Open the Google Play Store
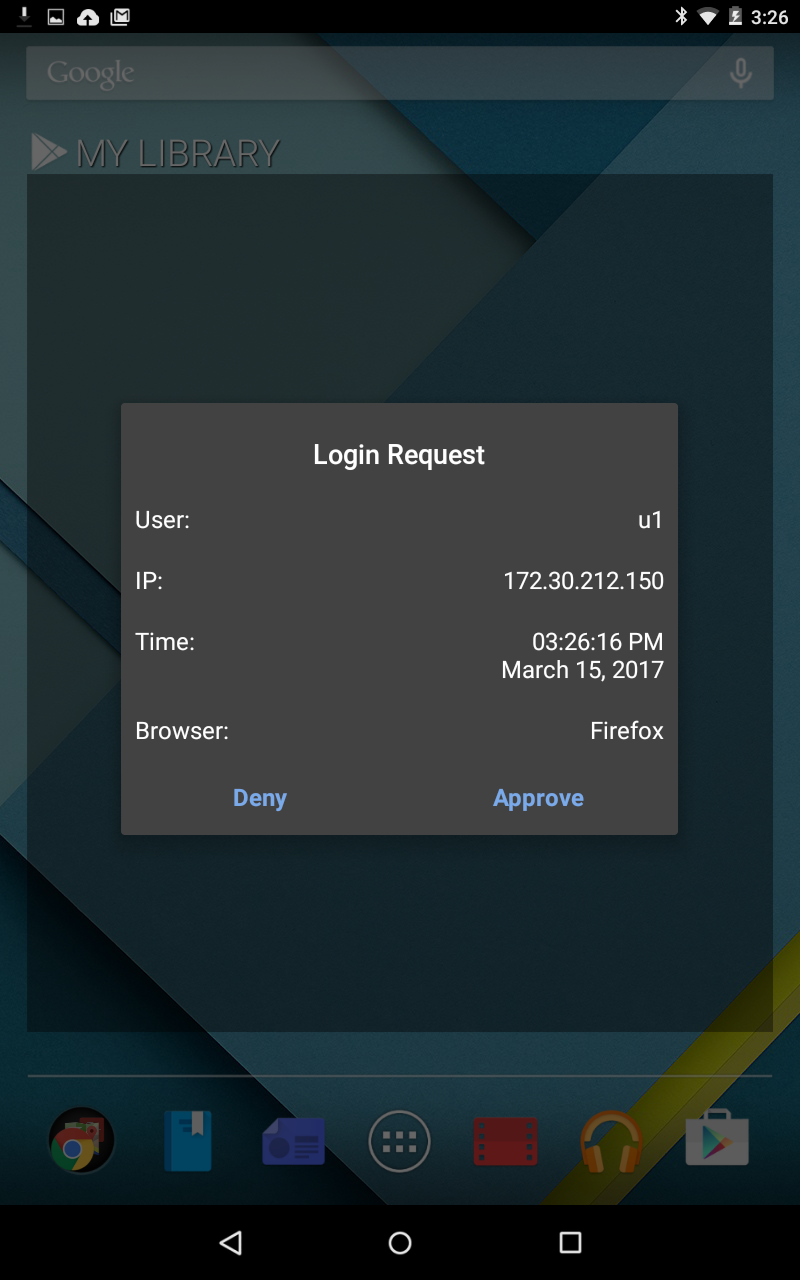This screenshot has width=800, height=1280. [717, 1140]
